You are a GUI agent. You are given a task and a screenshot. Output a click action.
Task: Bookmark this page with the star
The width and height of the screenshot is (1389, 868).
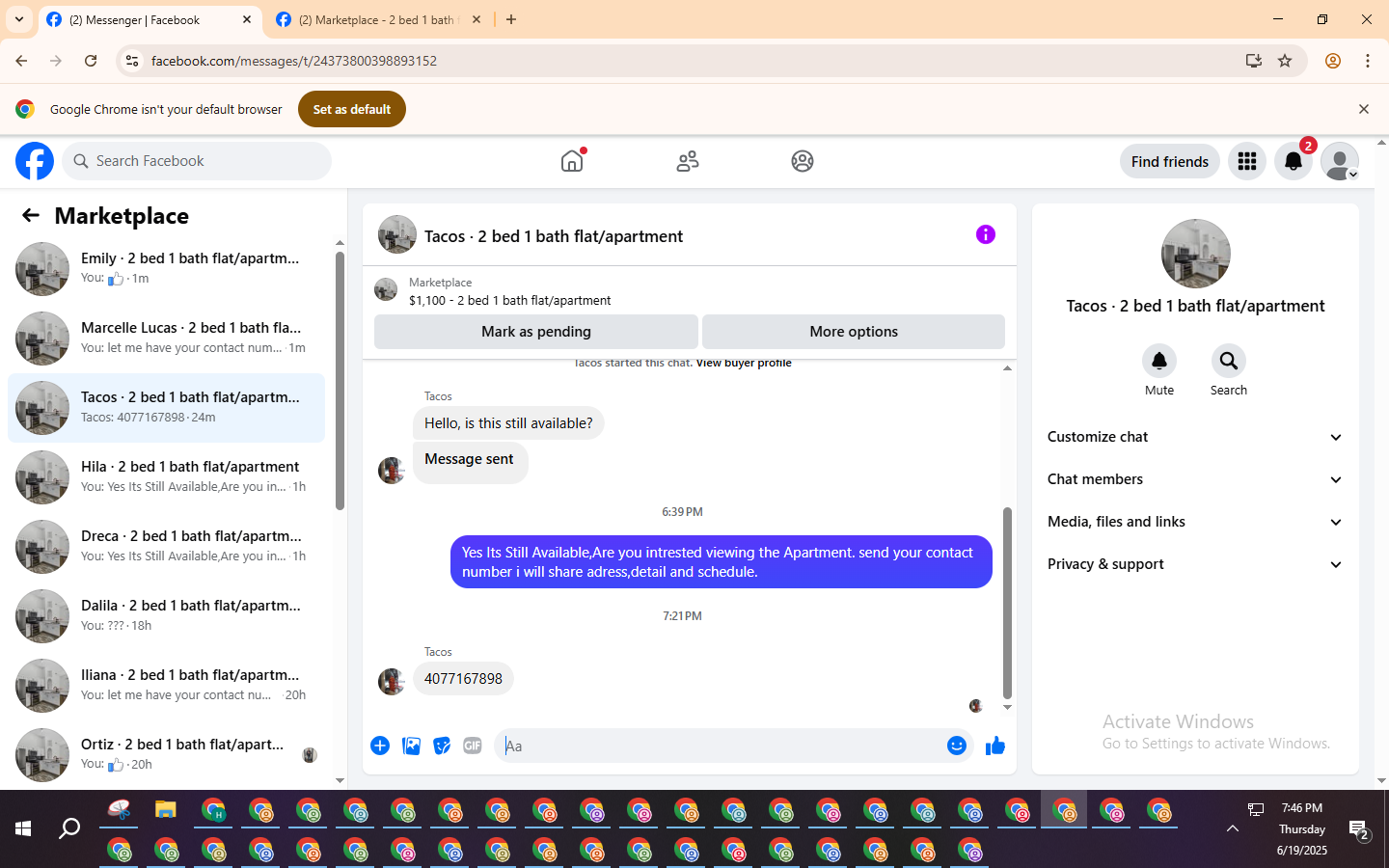[x=1285, y=61]
